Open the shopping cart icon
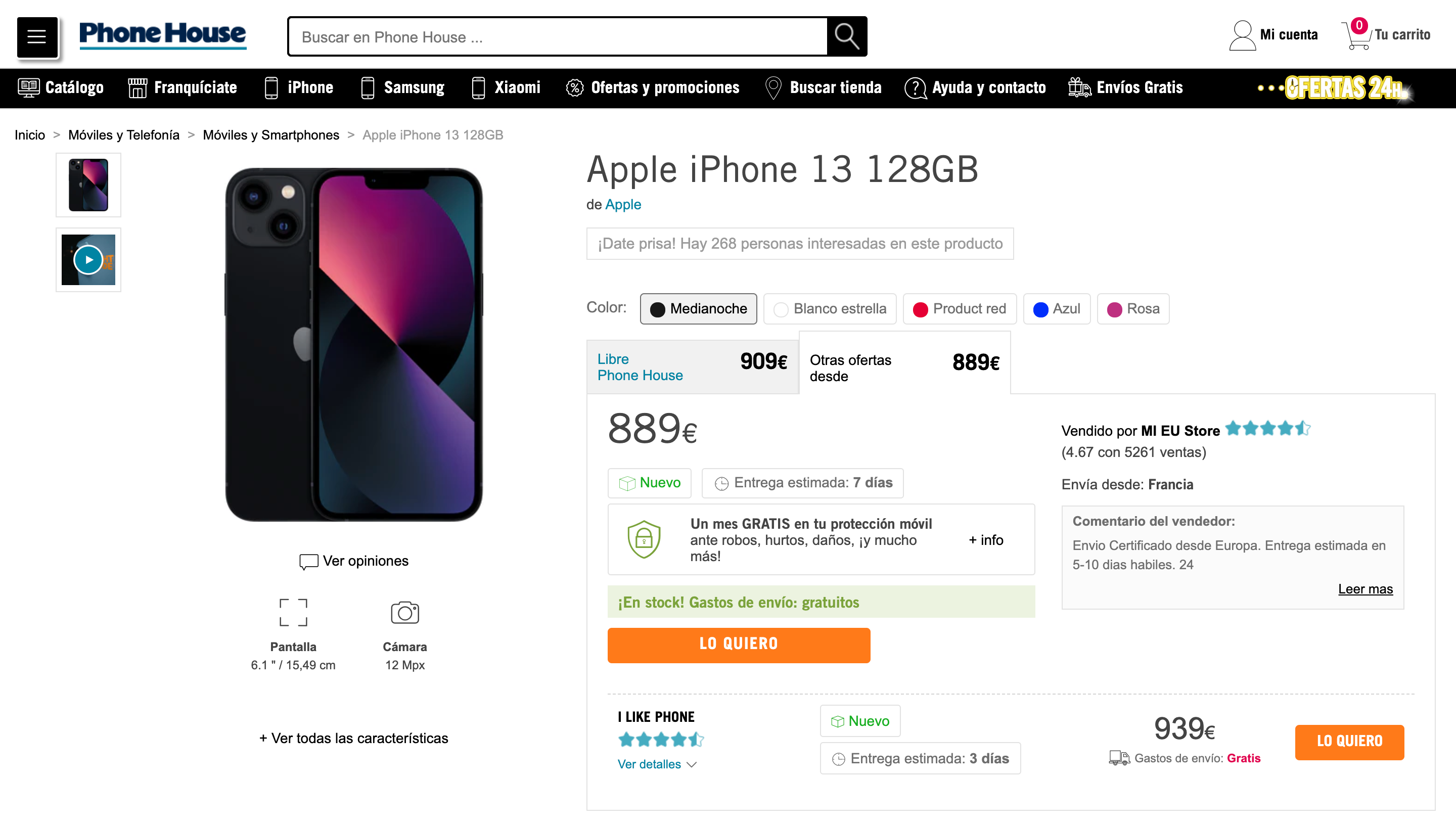1456x826 pixels. (x=1357, y=36)
